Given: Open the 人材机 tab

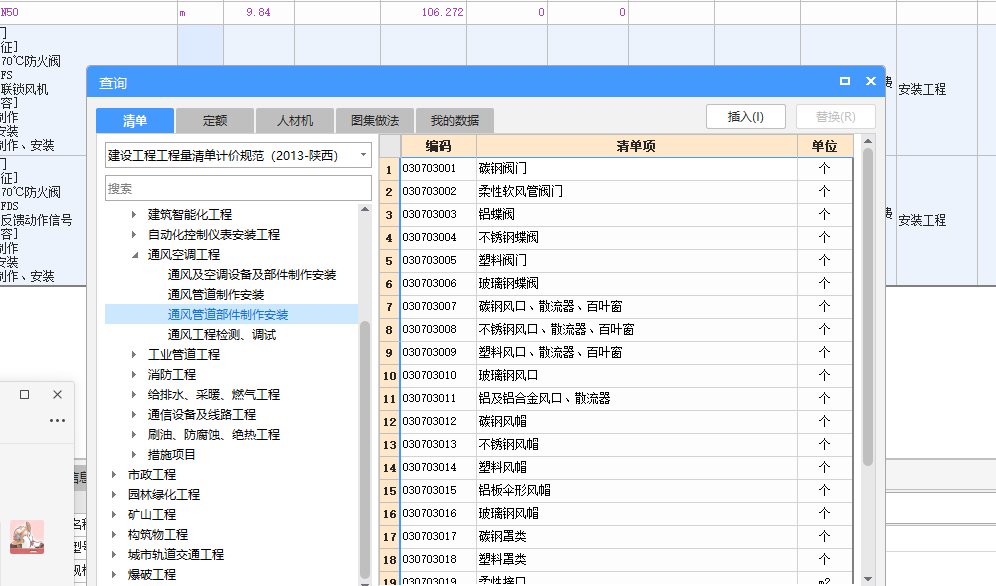Looking at the screenshot, I should point(295,121).
